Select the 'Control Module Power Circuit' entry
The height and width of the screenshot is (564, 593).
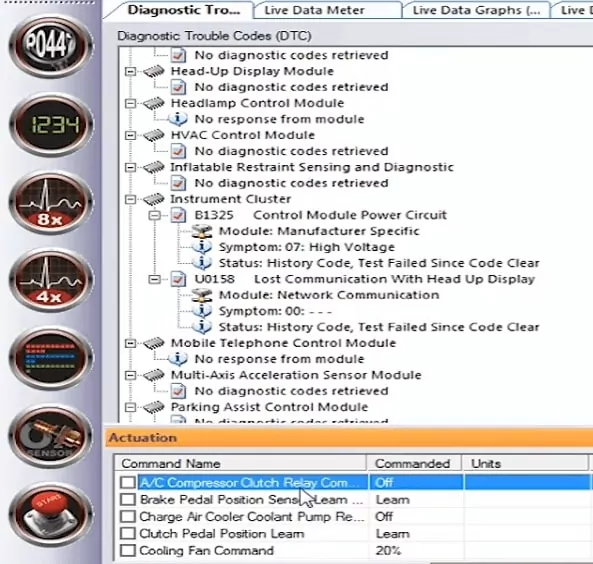[350, 215]
